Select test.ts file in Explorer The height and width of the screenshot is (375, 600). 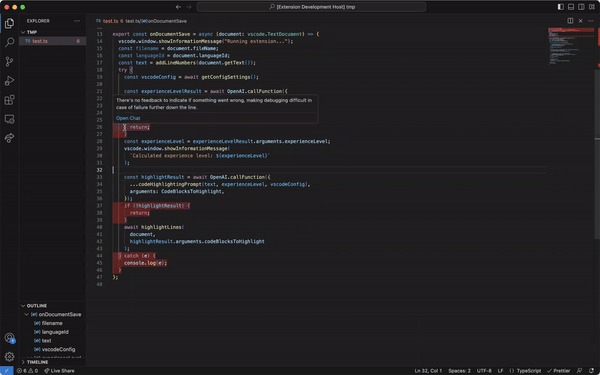(x=52, y=41)
